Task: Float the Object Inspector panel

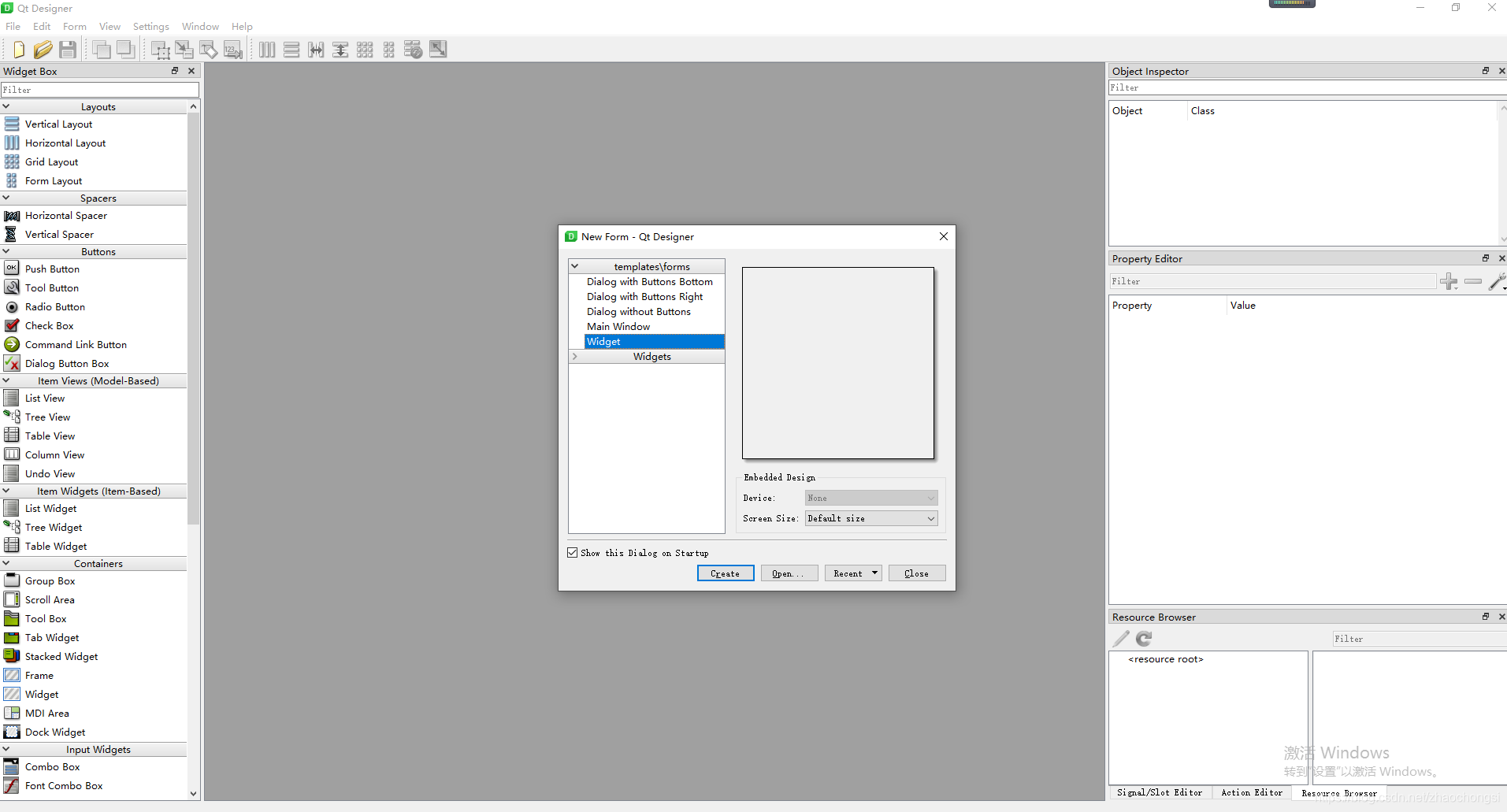Action: [1484, 71]
